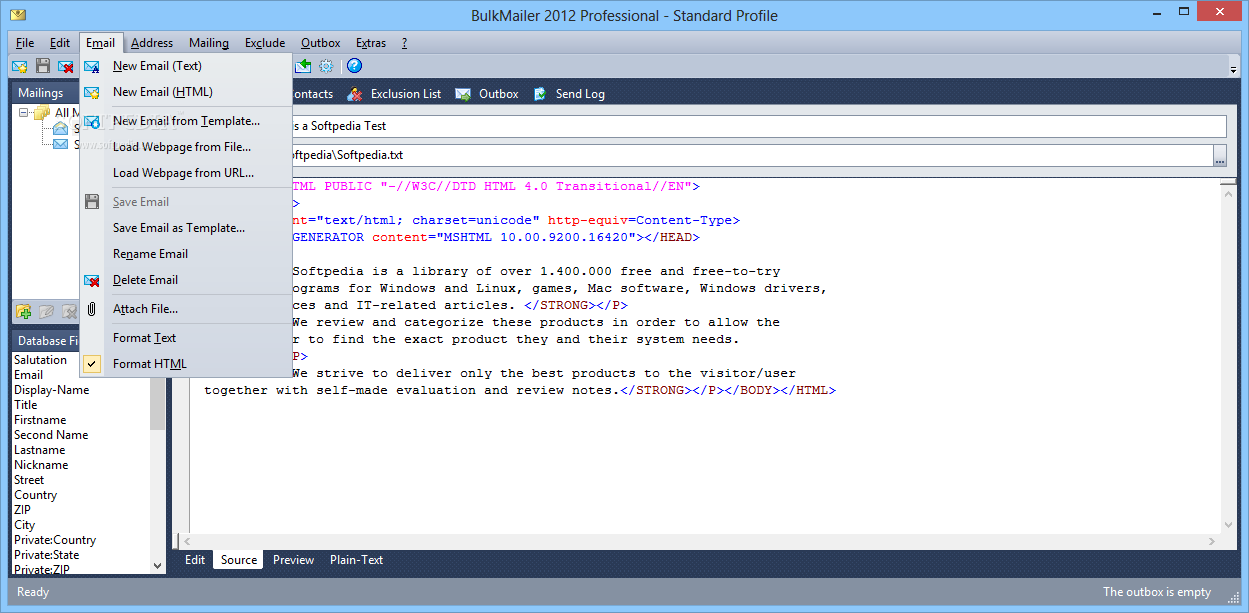Switch to the Plain-Text view tab

coord(357,560)
